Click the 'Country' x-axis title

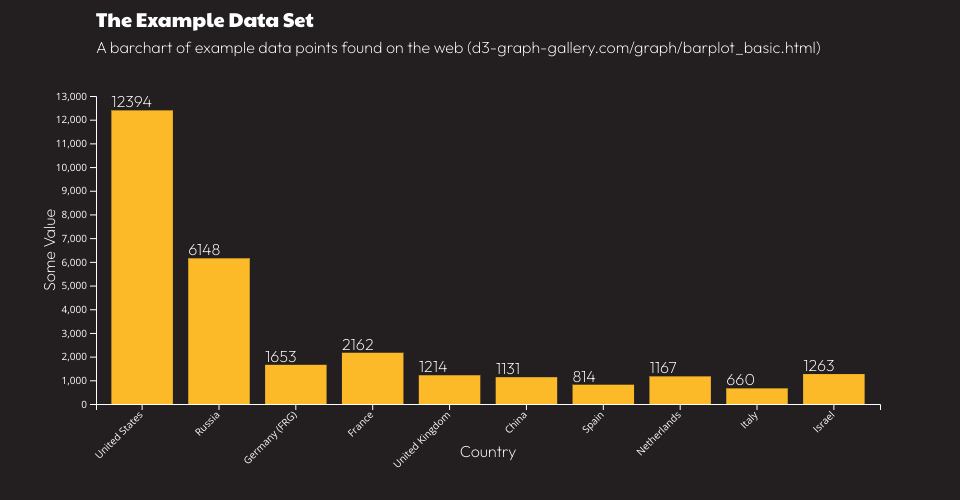pyautogui.click(x=488, y=452)
